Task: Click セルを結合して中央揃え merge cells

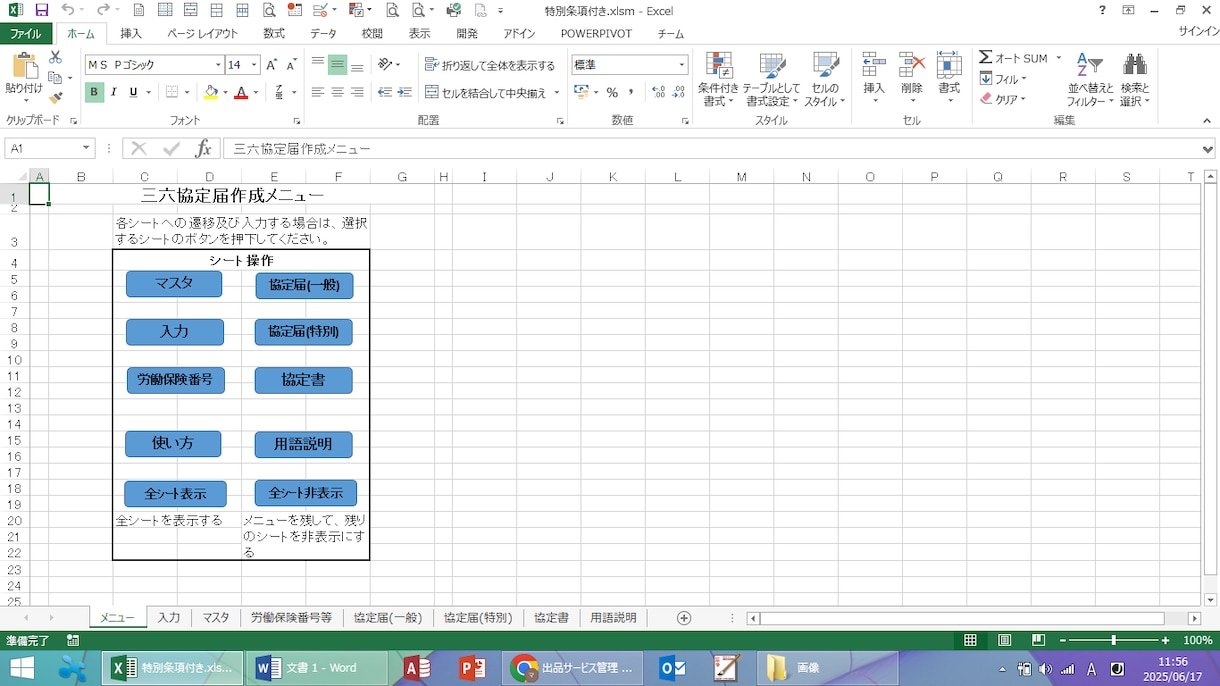Action: tap(486, 92)
